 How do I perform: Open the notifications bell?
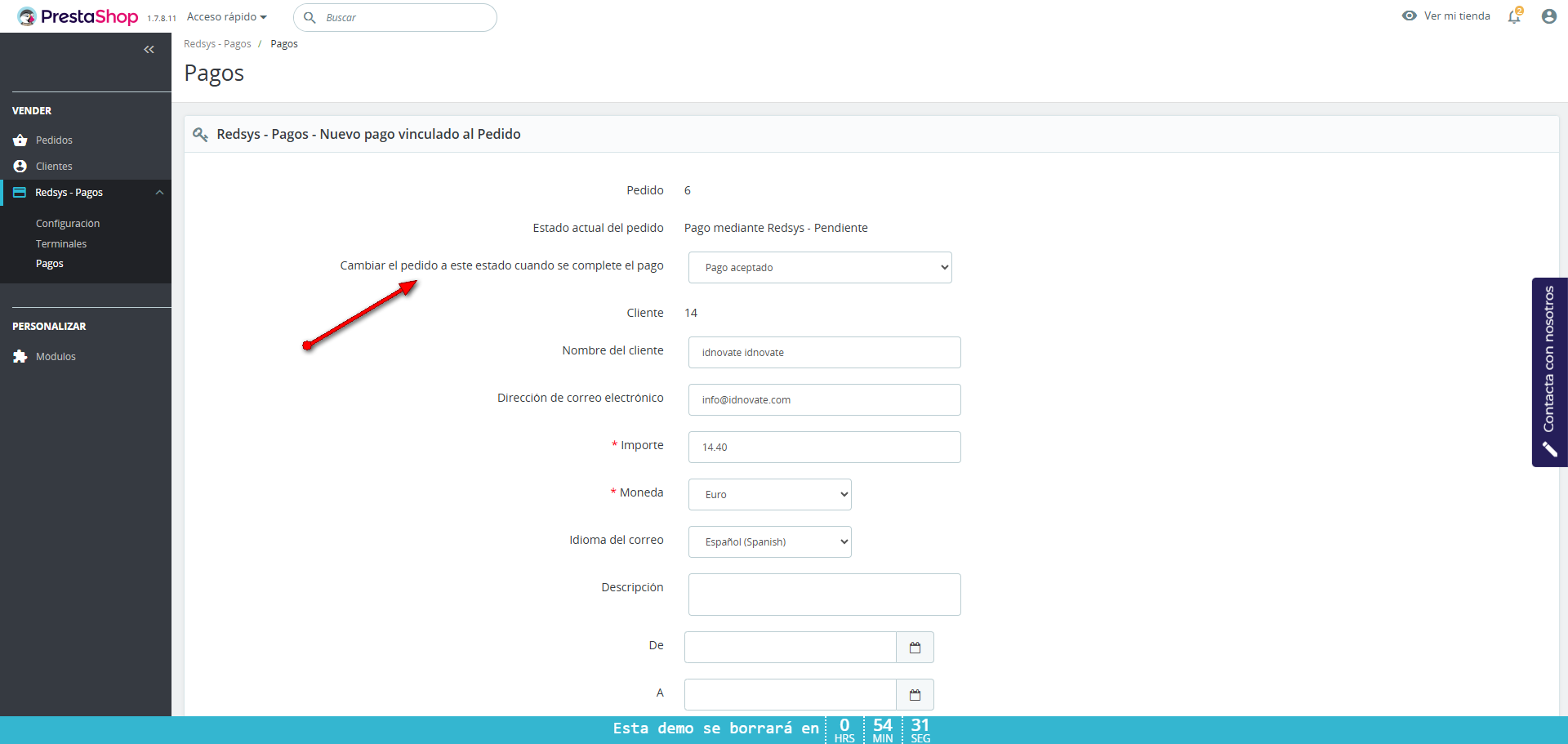click(x=1515, y=16)
